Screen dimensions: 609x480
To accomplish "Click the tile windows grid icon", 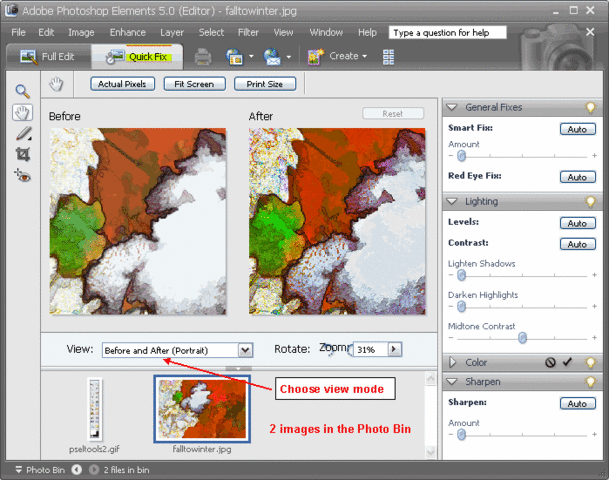I will point(388,57).
